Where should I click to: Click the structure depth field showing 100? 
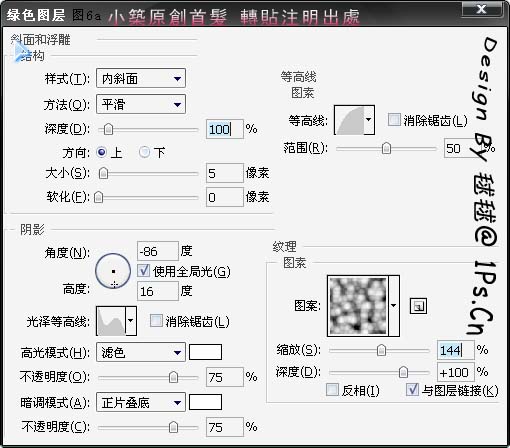pyautogui.click(x=224, y=129)
